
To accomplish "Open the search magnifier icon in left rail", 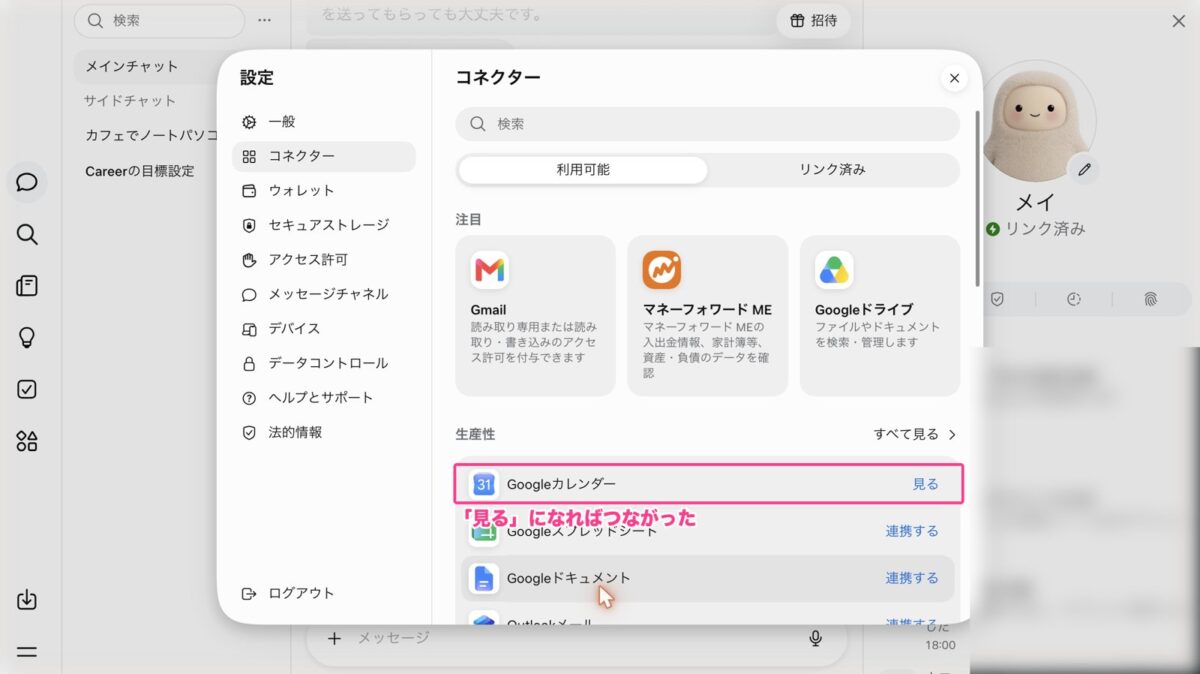I will [x=27, y=234].
